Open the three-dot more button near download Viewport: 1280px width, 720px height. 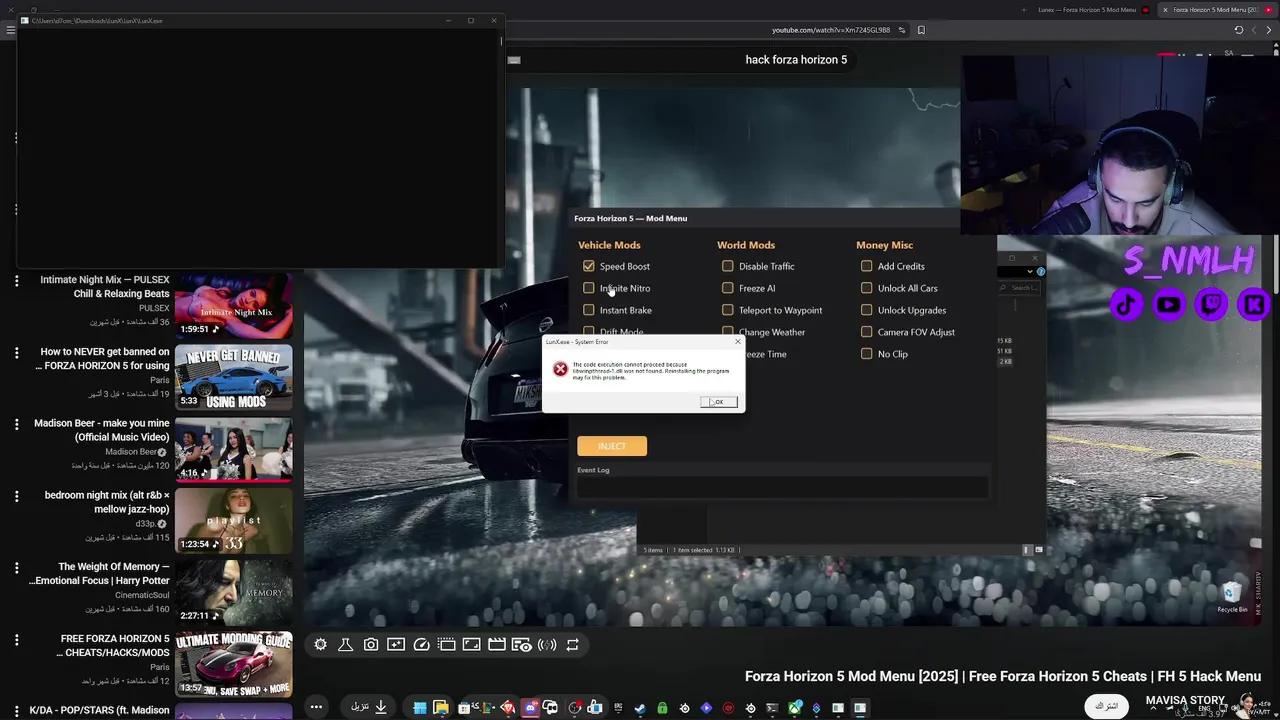[x=316, y=707]
